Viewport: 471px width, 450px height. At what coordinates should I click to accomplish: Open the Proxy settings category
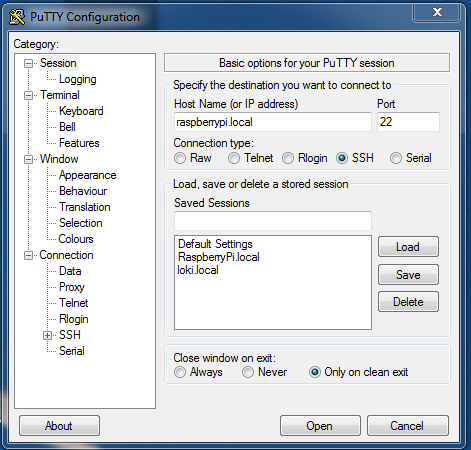[x=72, y=287]
